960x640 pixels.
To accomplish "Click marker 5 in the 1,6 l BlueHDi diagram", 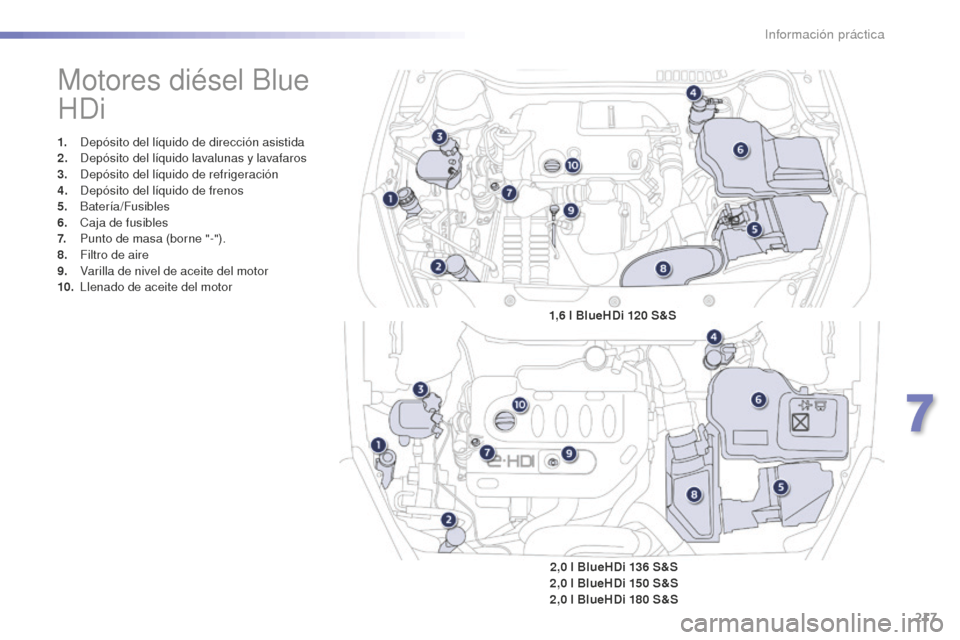I will [x=754, y=230].
